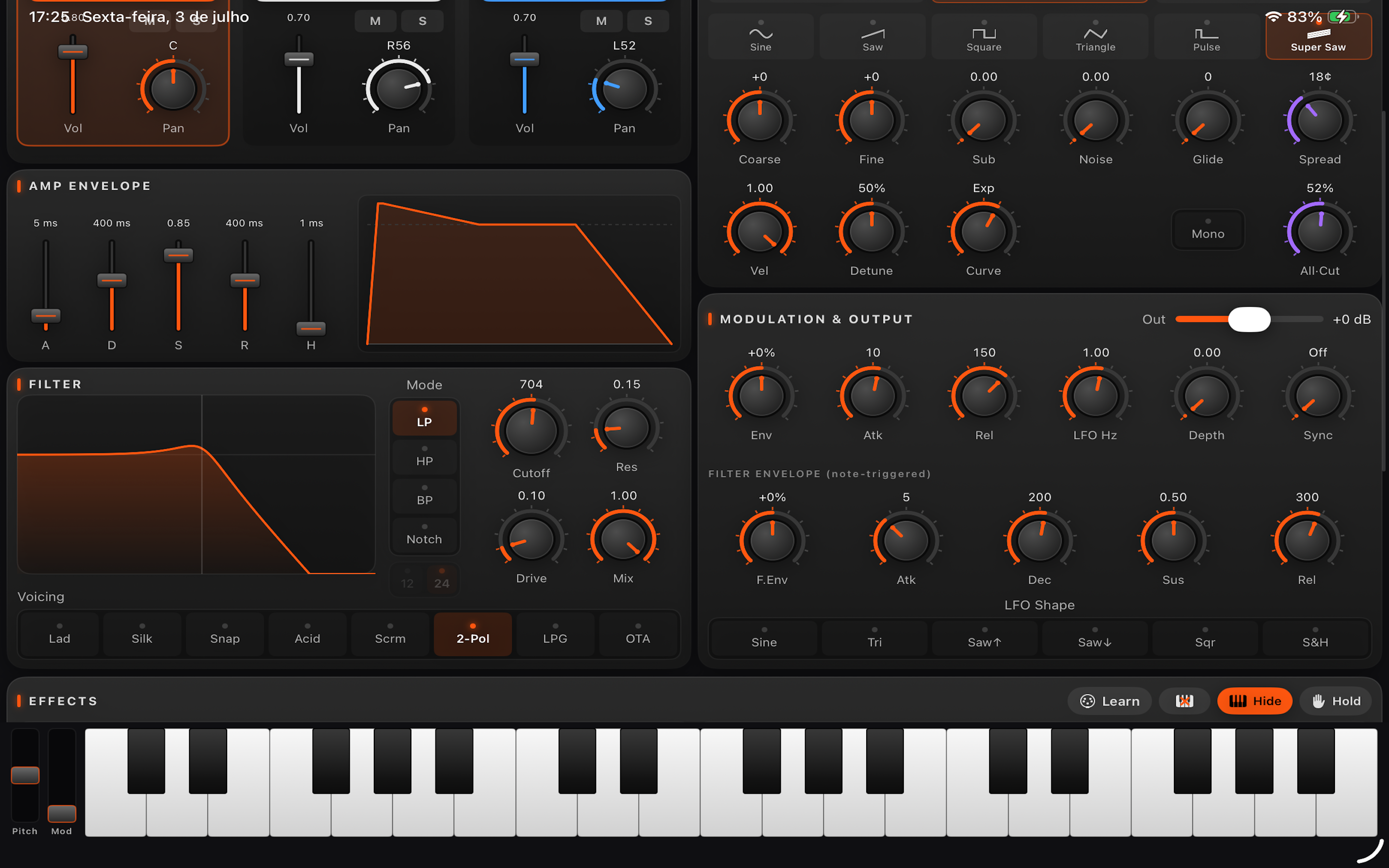The image size is (1389, 868).
Task: Click the Vel knob
Action: pyautogui.click(x=759, y=231)
